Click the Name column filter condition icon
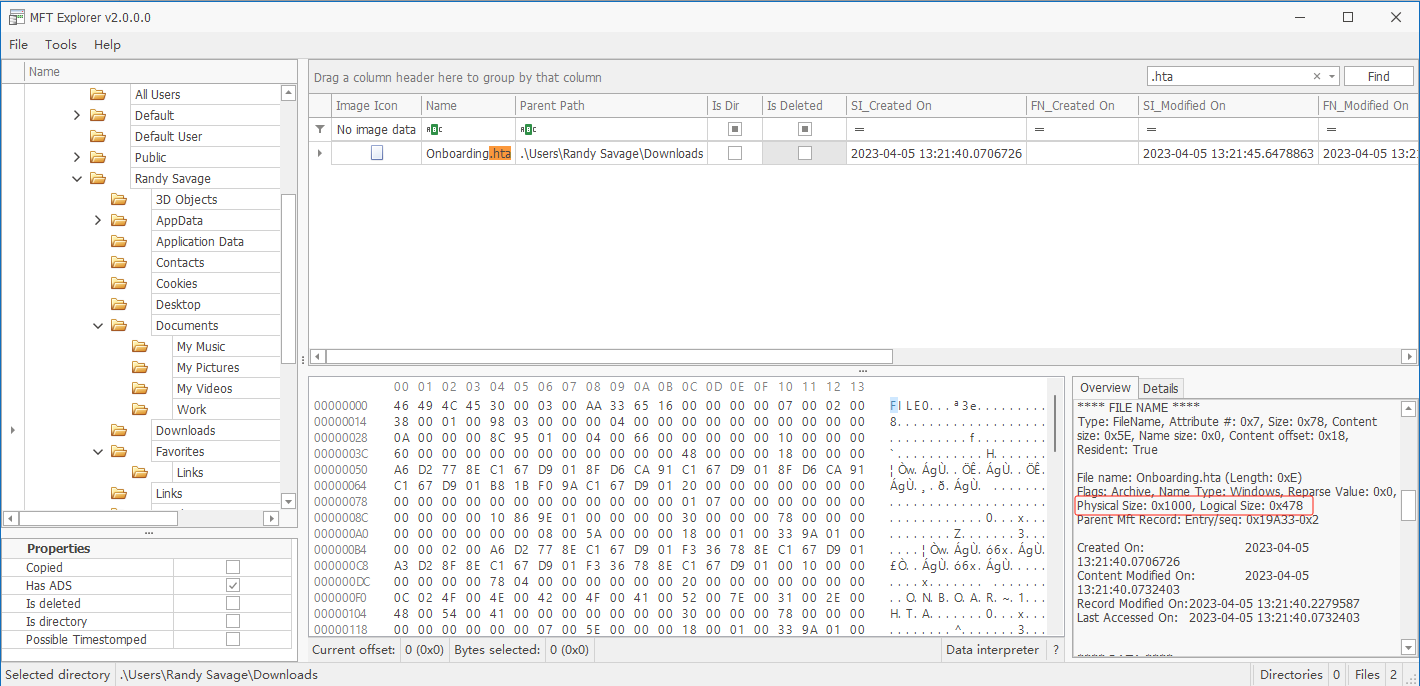1420x686 pixels. coord(434,129)
